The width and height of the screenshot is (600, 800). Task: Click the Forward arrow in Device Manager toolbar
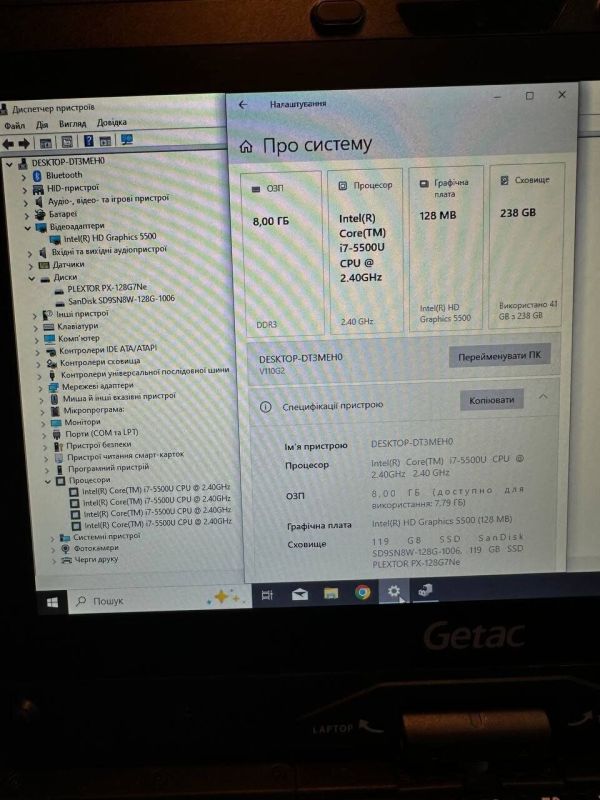[x=24, y=144]
